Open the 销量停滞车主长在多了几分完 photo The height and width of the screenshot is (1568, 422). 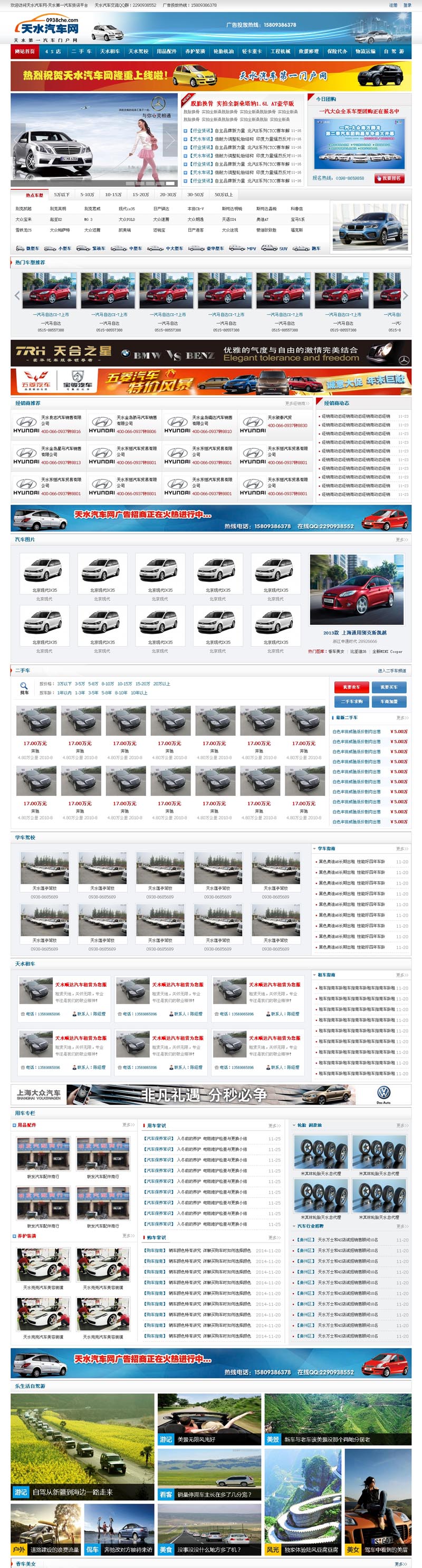pyautogui.click(x=209, y=1475)
